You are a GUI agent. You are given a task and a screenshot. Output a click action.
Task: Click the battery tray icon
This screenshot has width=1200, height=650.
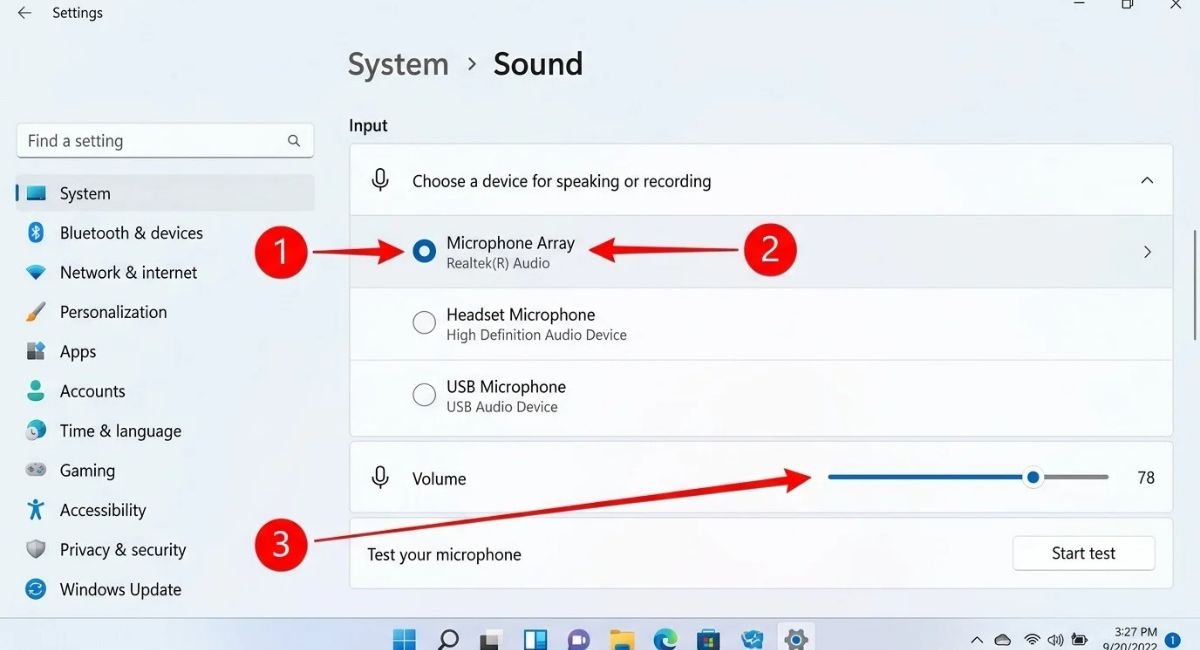pyautogui.click(x=1080, y=639)
